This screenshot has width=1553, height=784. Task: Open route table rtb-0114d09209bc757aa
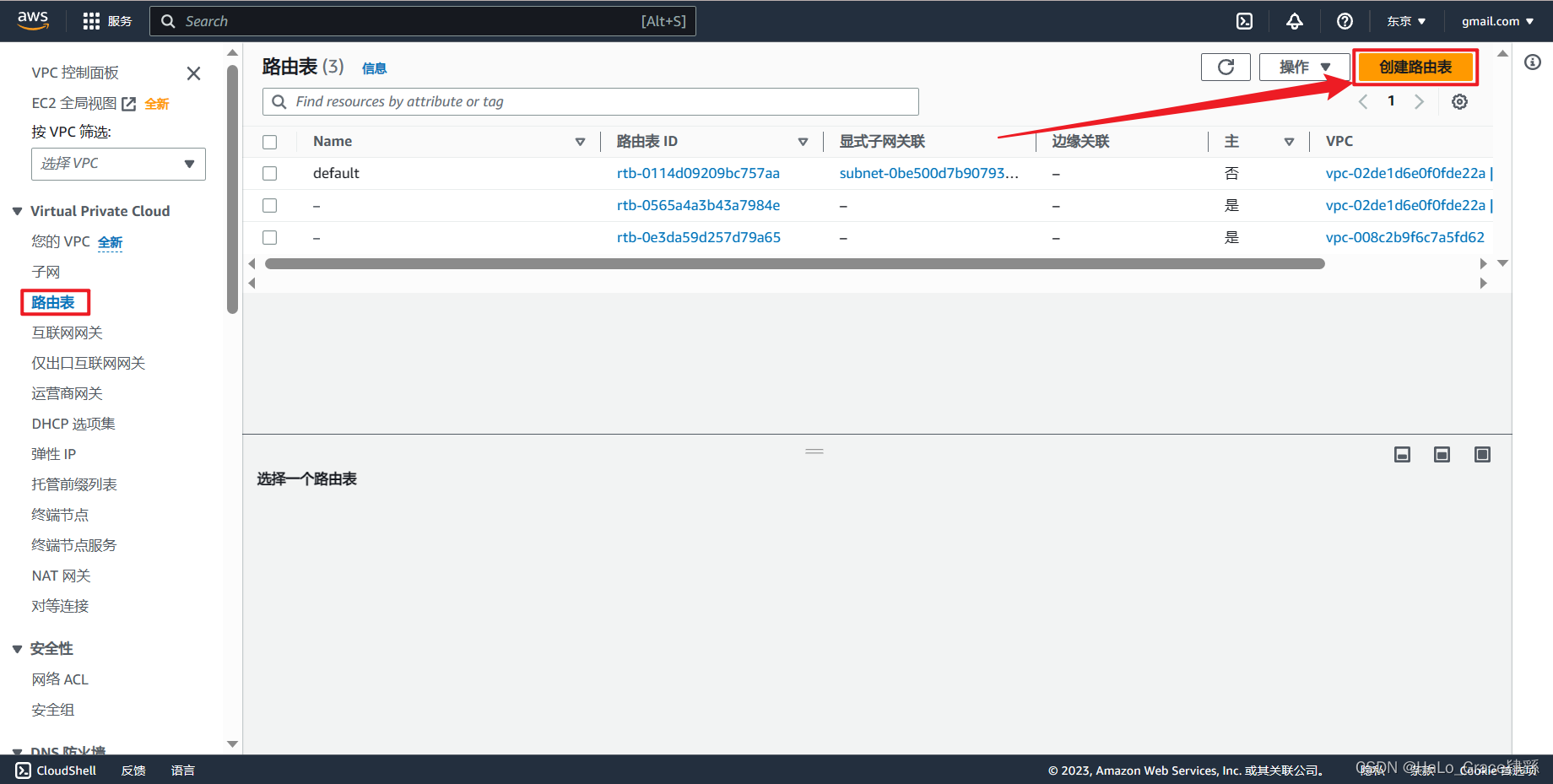(698, 173)
